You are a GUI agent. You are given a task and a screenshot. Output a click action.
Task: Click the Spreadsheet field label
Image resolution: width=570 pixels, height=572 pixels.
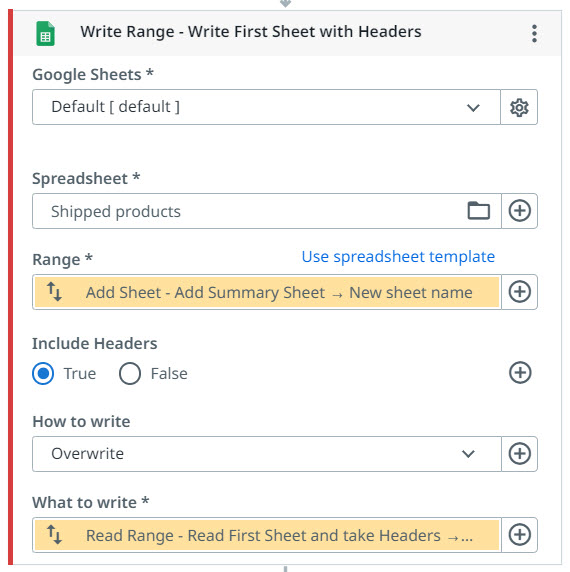(86, 179)
